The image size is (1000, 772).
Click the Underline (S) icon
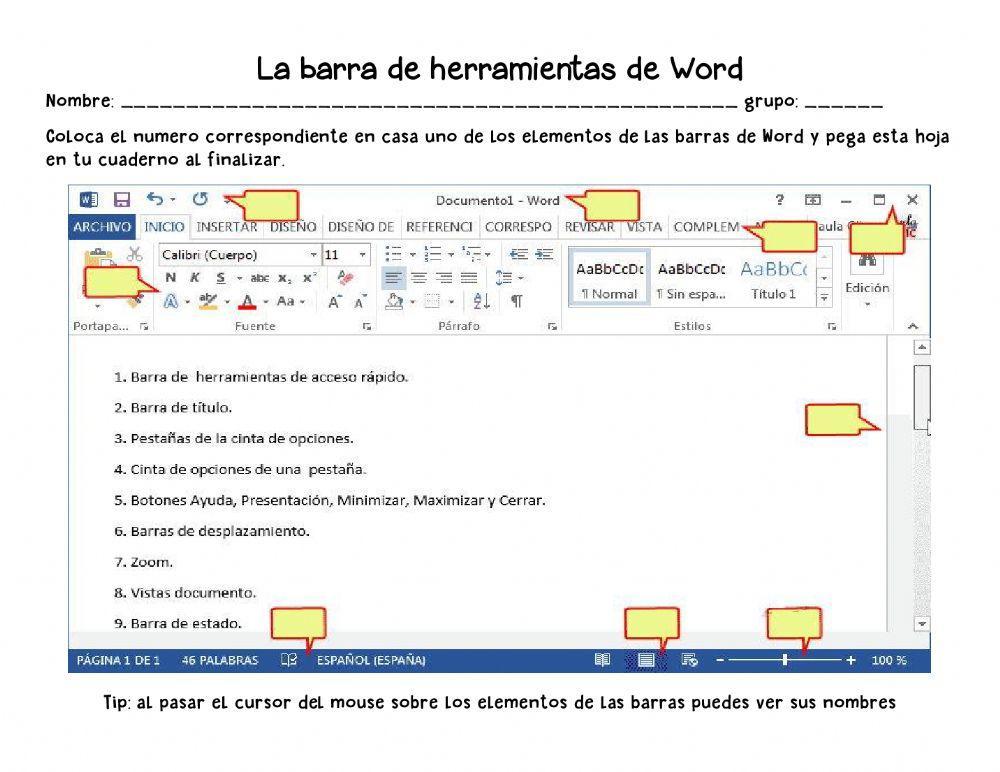pos(219,278)
